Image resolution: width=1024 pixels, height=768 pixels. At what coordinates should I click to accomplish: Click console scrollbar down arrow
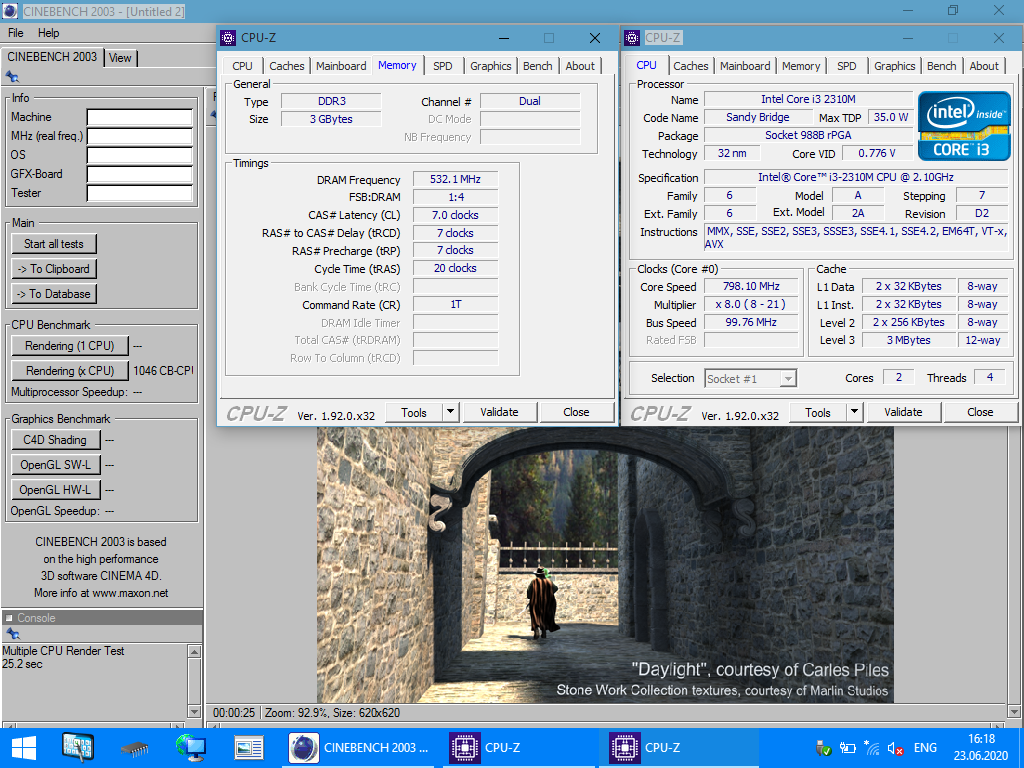194,711
